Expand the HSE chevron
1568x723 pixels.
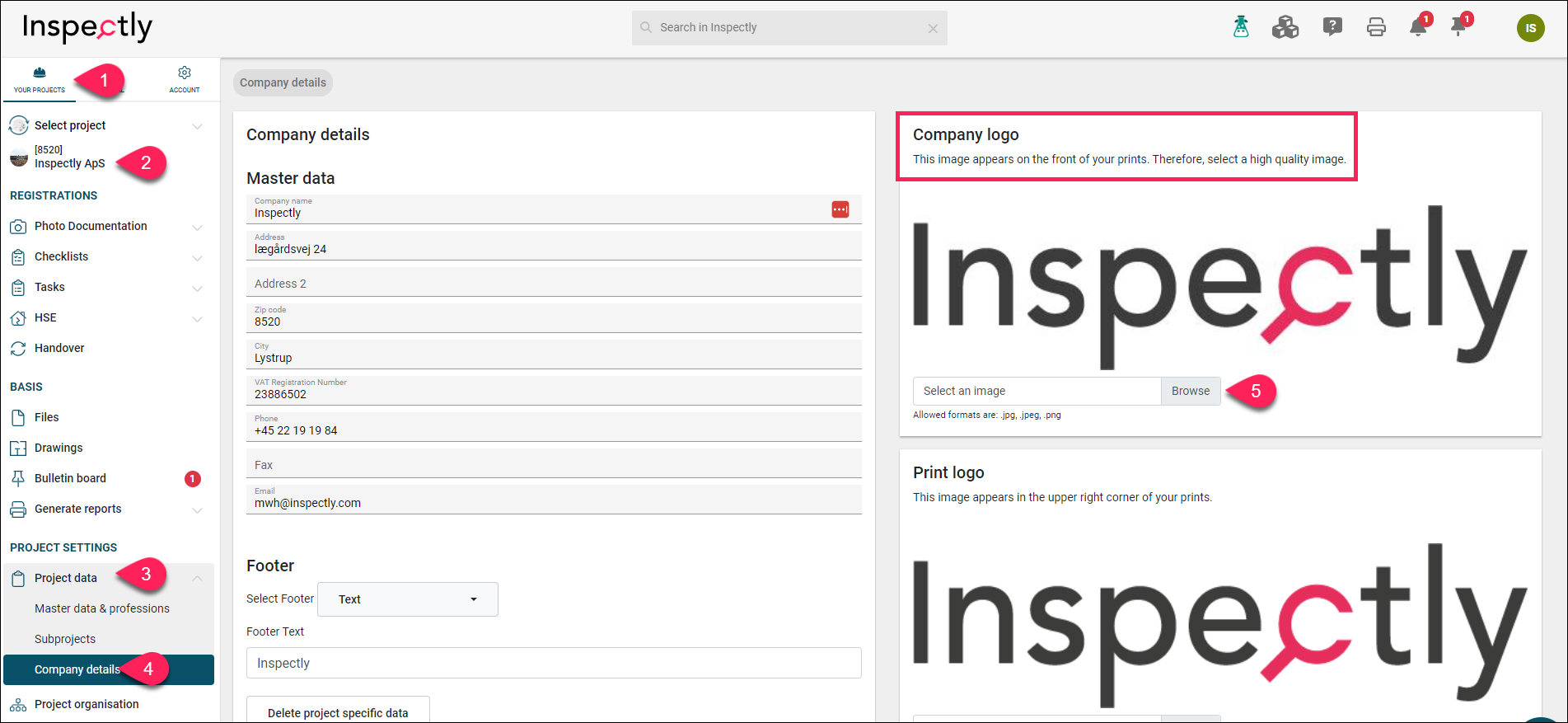[x=197, y=318]
